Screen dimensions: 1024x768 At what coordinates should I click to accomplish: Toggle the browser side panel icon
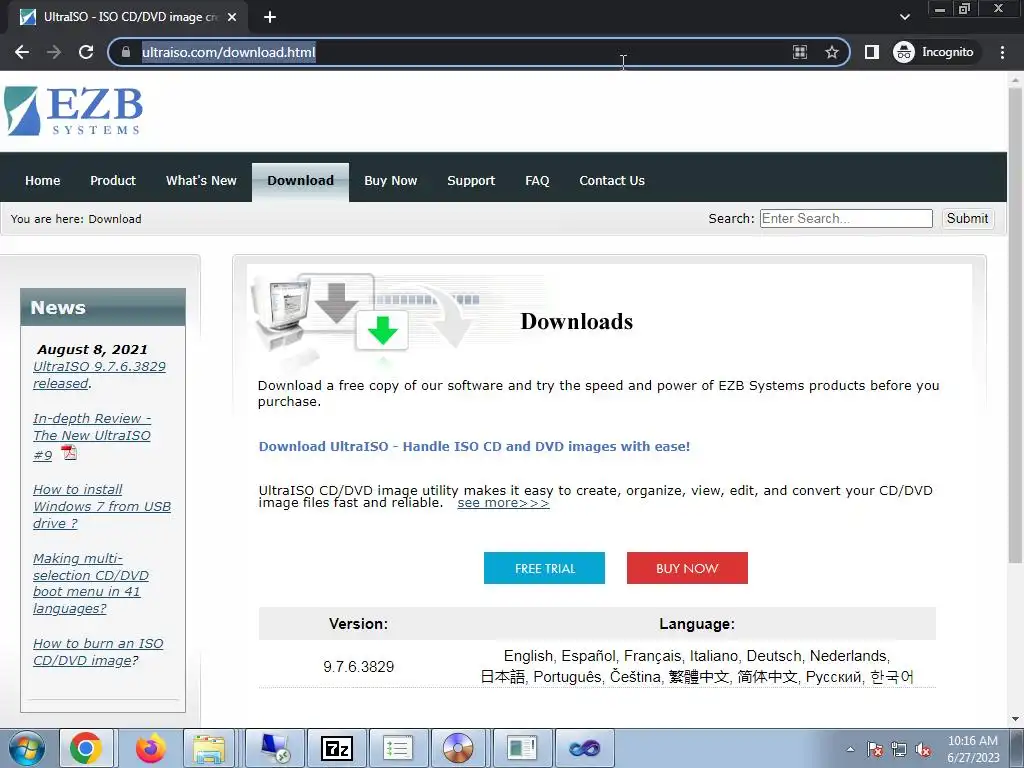pos(871,52)
